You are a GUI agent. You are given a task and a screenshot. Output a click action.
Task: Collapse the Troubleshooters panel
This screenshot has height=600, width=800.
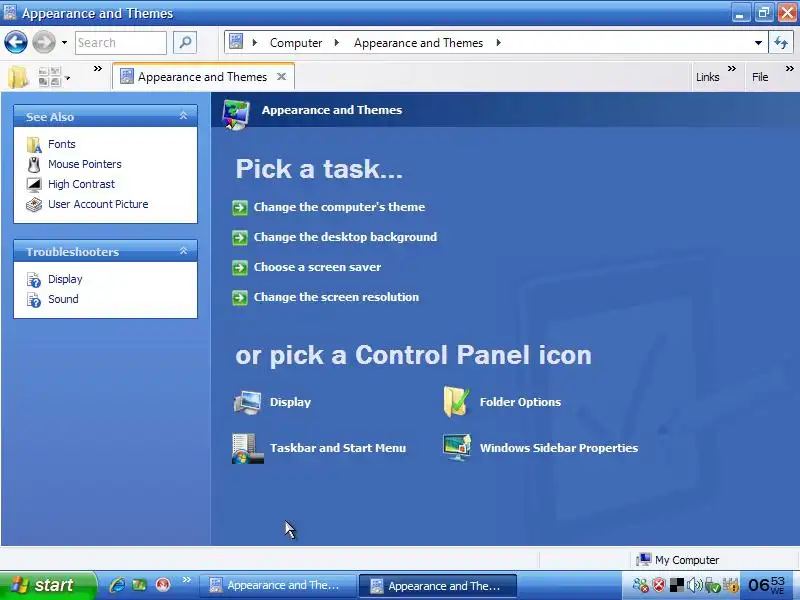pyautogui.click(x=183, y=251)
